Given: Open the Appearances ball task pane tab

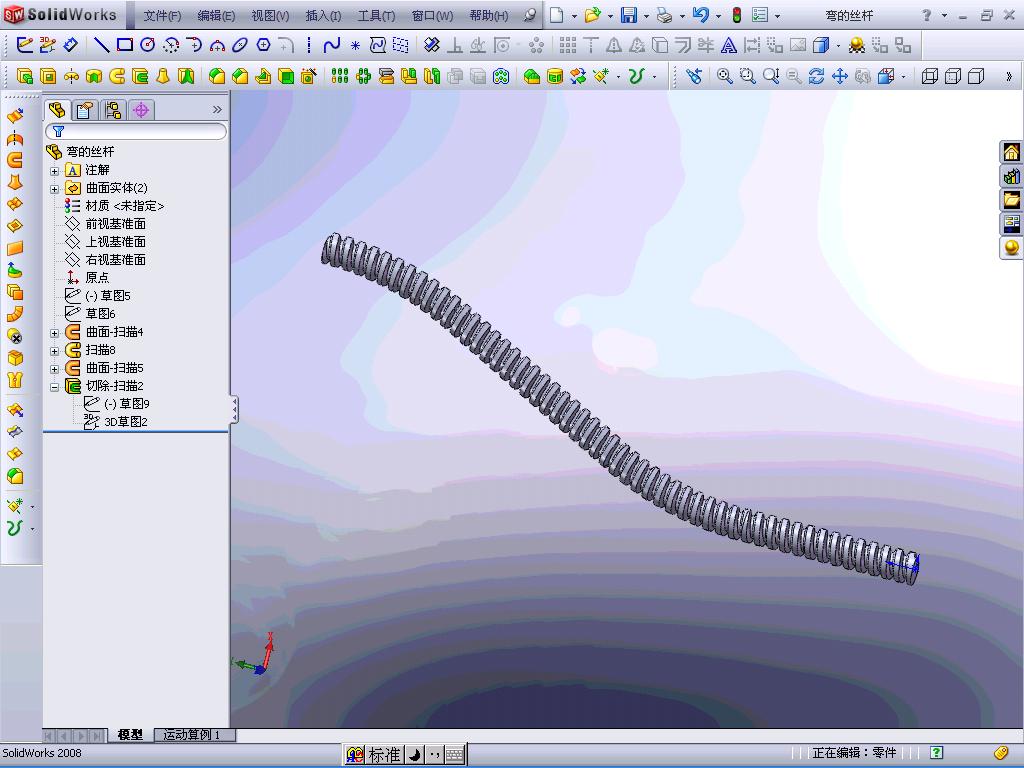Looking at the screenshot, I should tap(1011, 248).
